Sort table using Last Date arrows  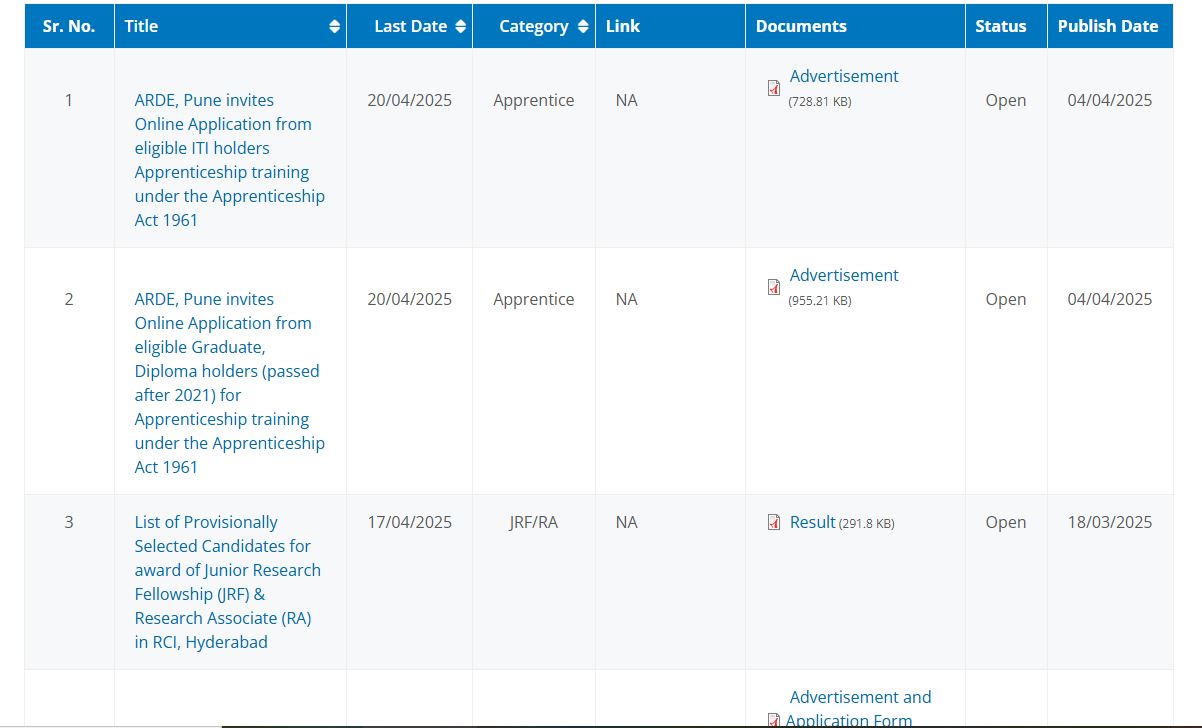click(460, 27)
